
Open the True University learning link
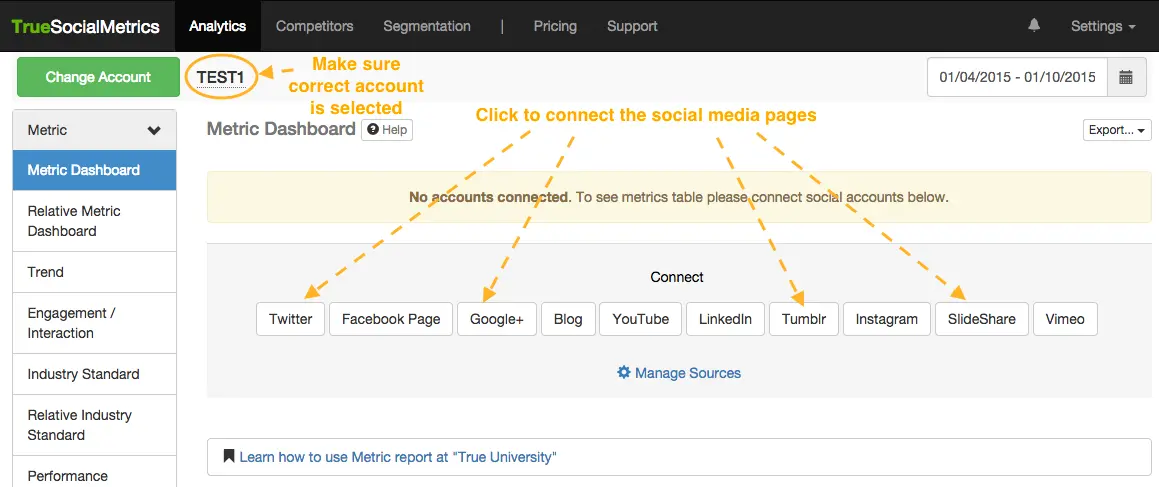coord(397,457)
